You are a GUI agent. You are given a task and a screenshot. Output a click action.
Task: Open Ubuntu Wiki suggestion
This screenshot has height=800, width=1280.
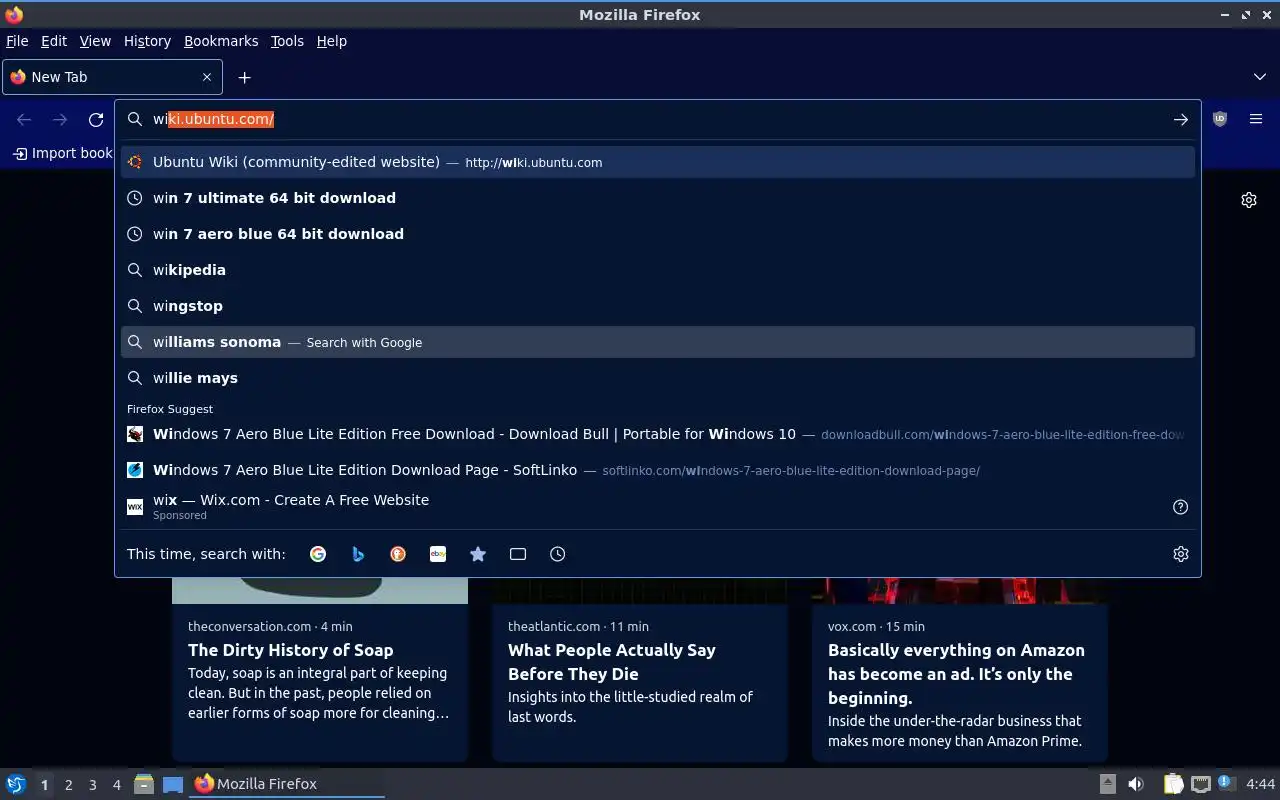[x=658, y=162]
